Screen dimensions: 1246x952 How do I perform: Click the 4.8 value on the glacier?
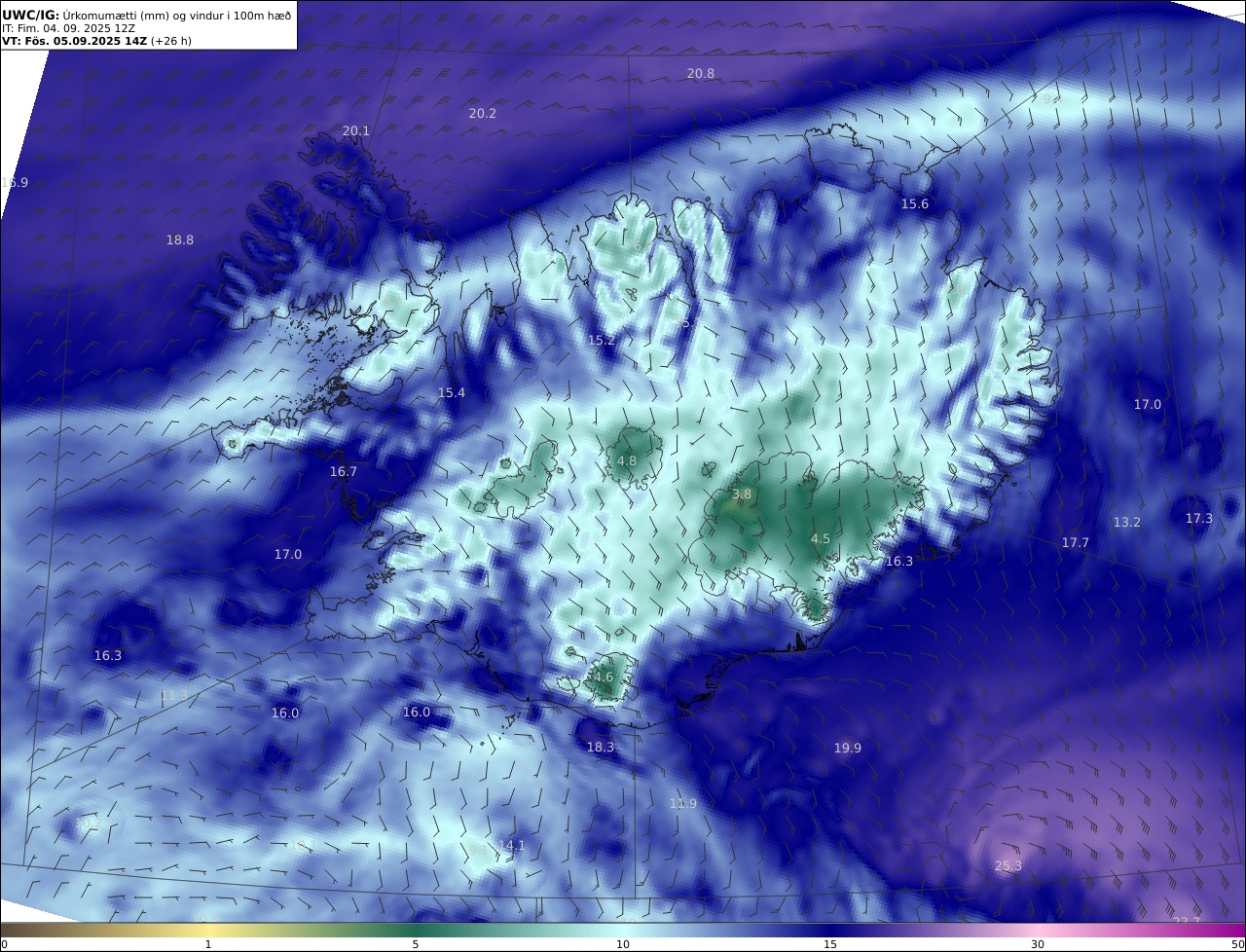click(x=627, y=460)
